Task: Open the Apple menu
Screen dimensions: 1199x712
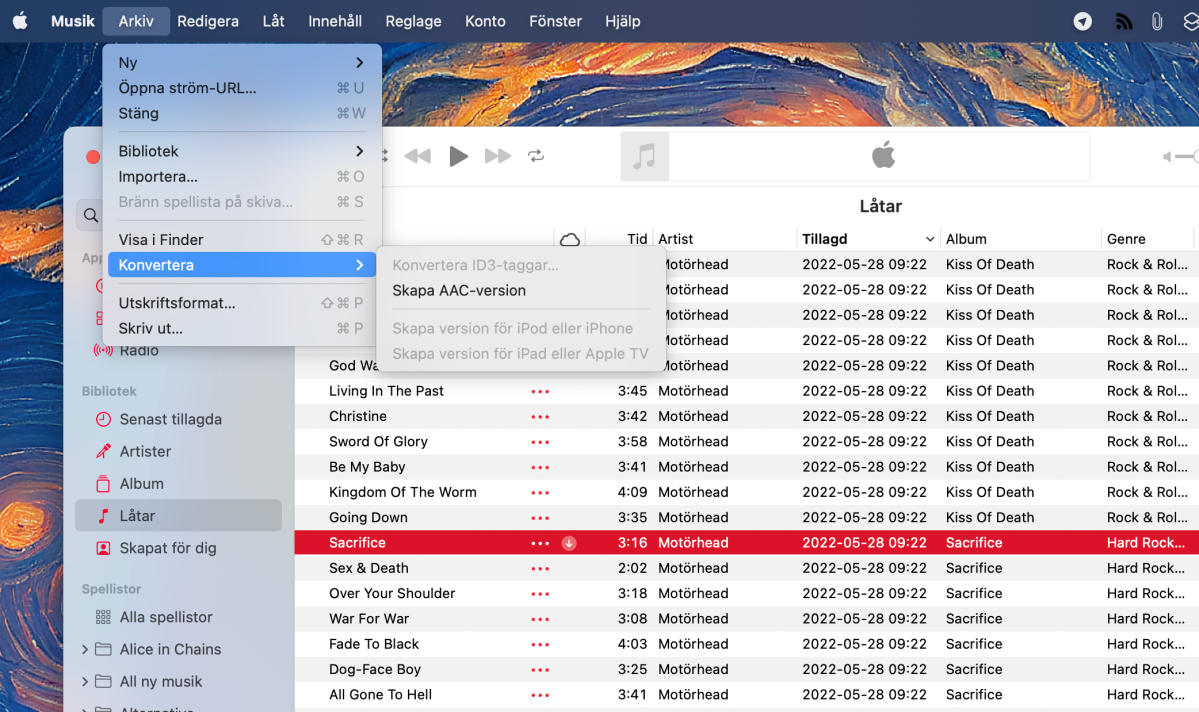Action: [x=21, y=21]
